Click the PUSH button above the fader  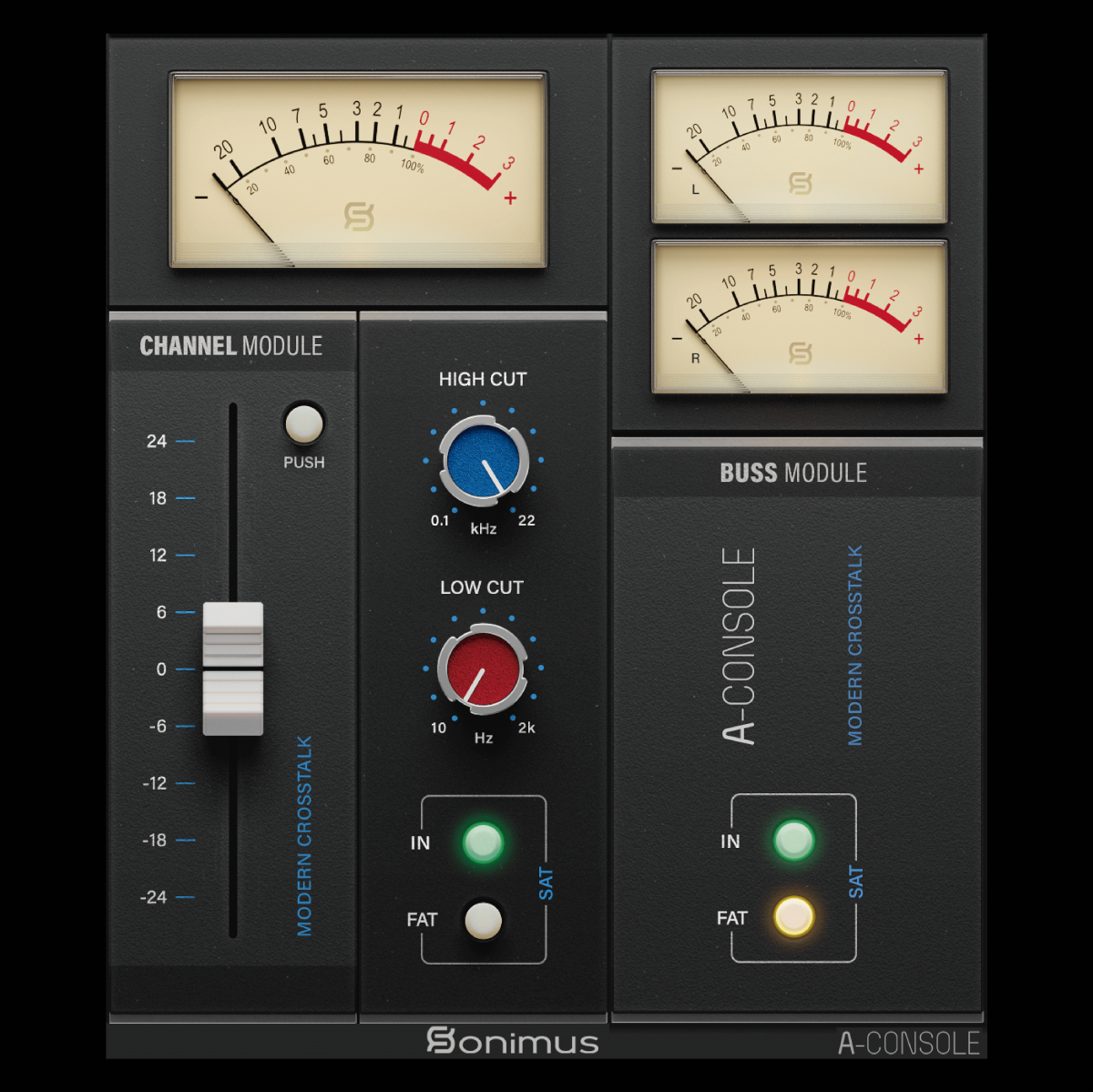pos(303,424)
